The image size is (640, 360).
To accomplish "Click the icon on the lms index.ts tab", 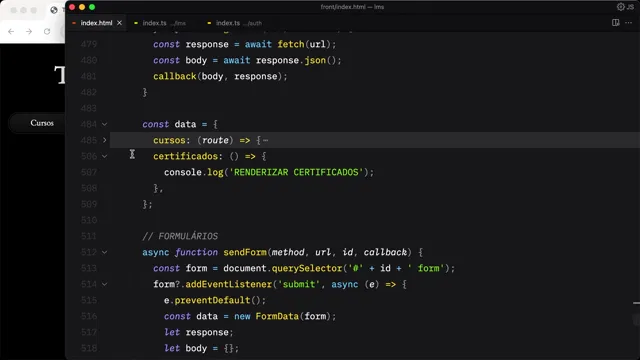I will coord(136,23).
